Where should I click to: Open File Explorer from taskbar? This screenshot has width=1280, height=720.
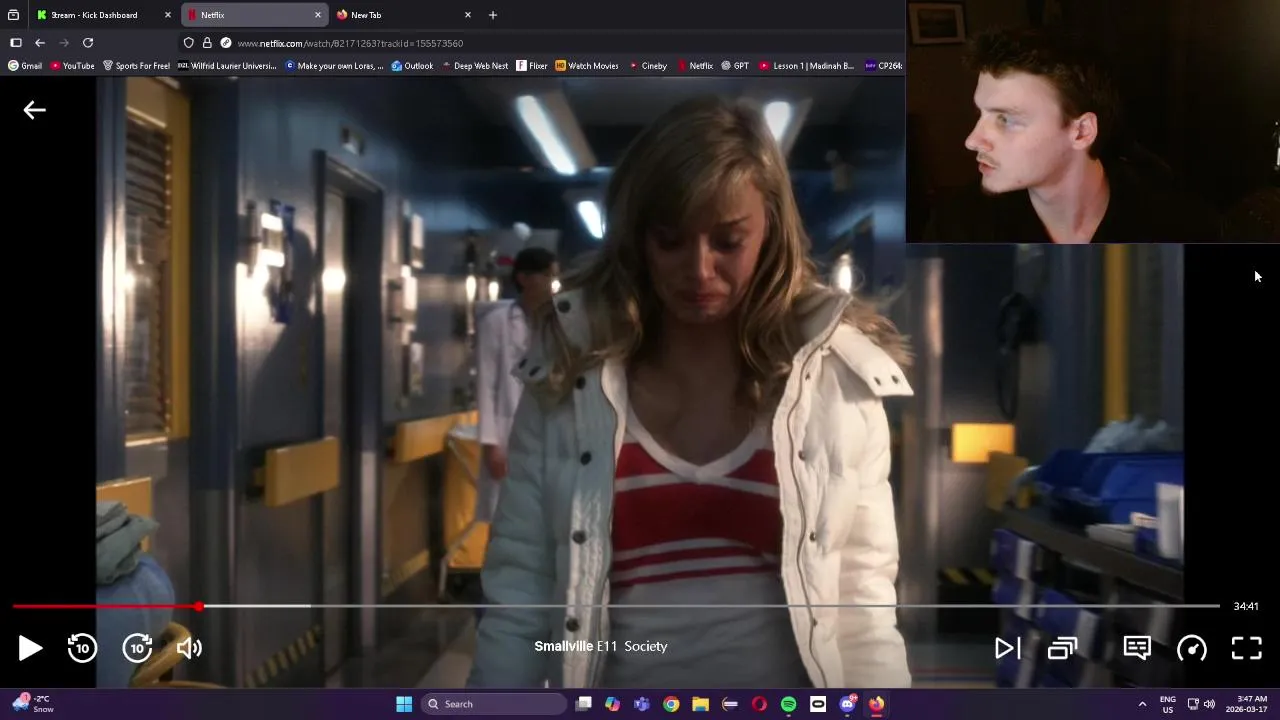click(x=700, y=704)
